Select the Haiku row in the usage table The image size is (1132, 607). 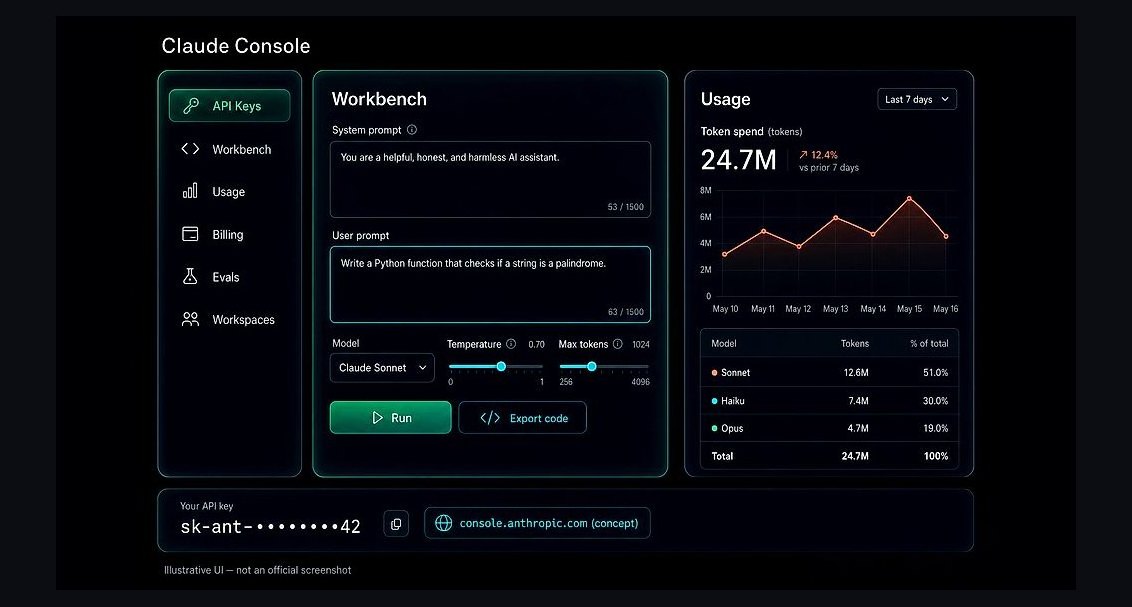pos(830,401)
